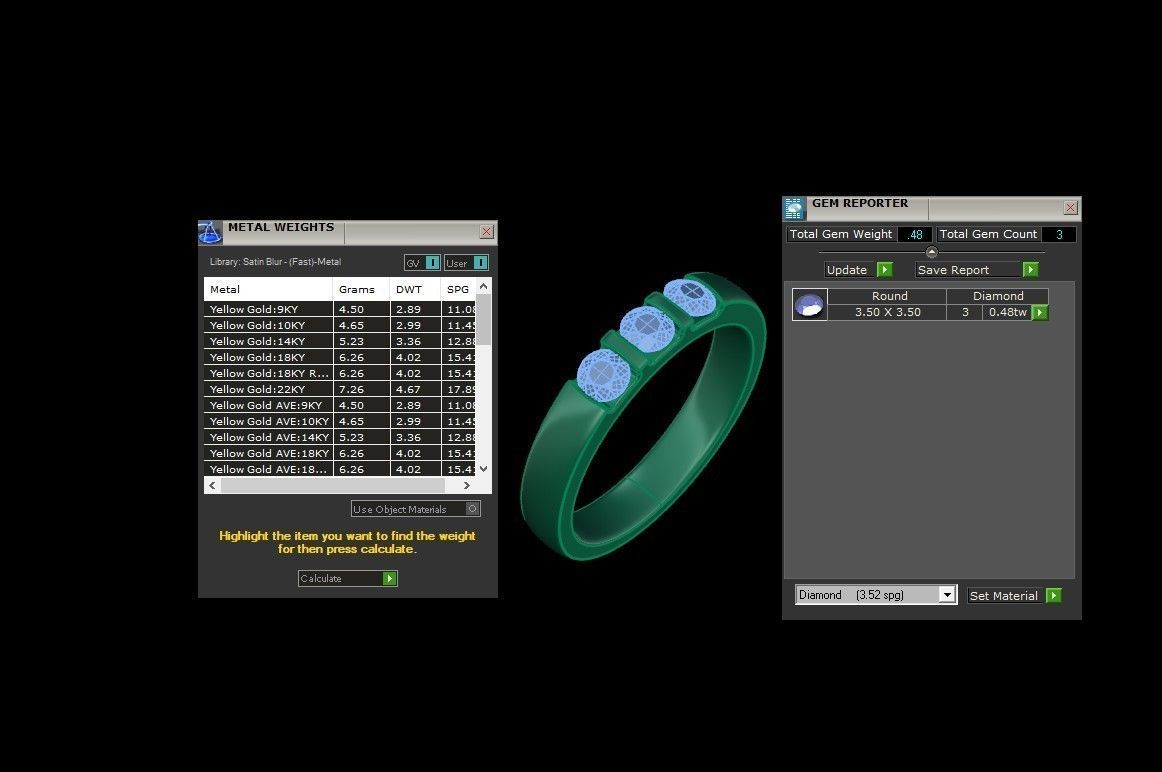The width and height of the screenshot is (1162, 772).
Task: Toggle the GV library switch
Action: 433,262
